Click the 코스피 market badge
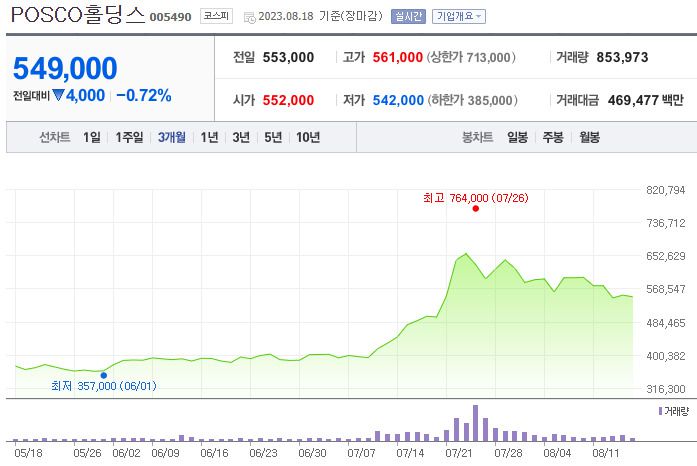The width and height of the screenshot is (697, 466). 214,16
